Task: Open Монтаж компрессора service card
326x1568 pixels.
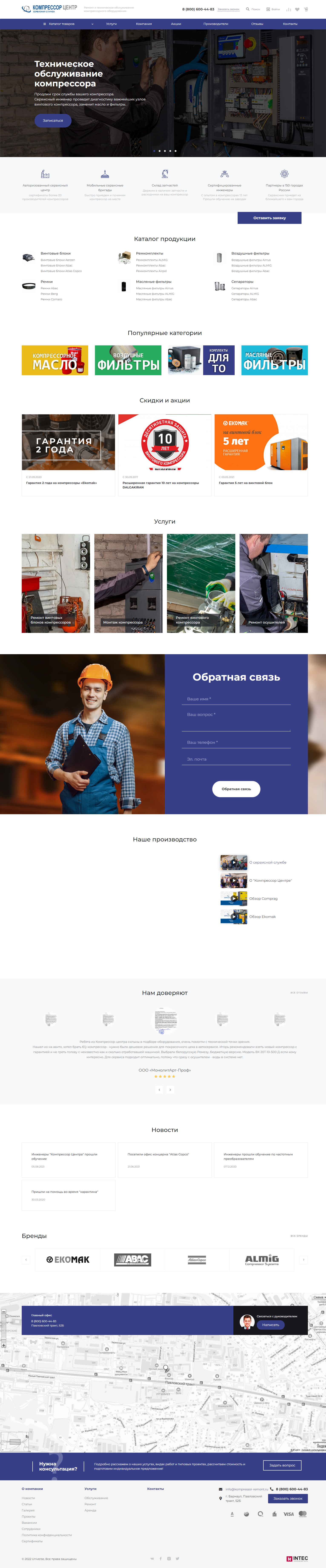Action: point(129,583)
